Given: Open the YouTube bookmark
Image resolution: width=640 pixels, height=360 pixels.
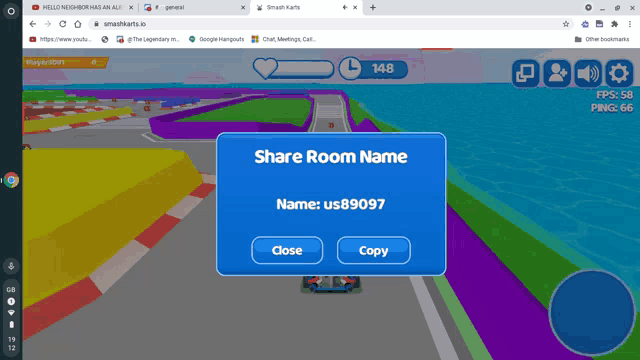Looking at the screenshot, I should click(x=60, y=39).
